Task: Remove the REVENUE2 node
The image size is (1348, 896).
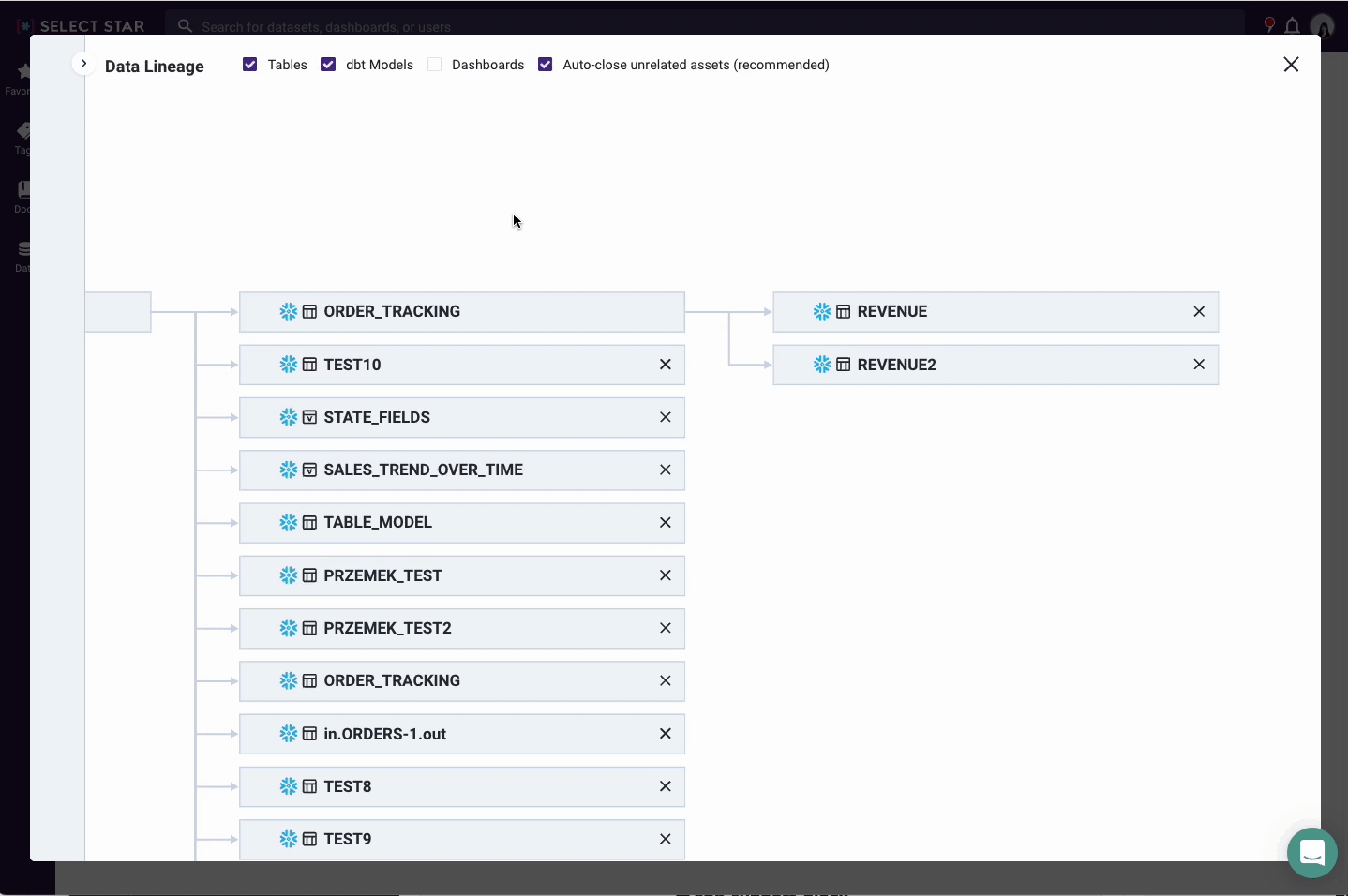Action: tap(1198, 365)
